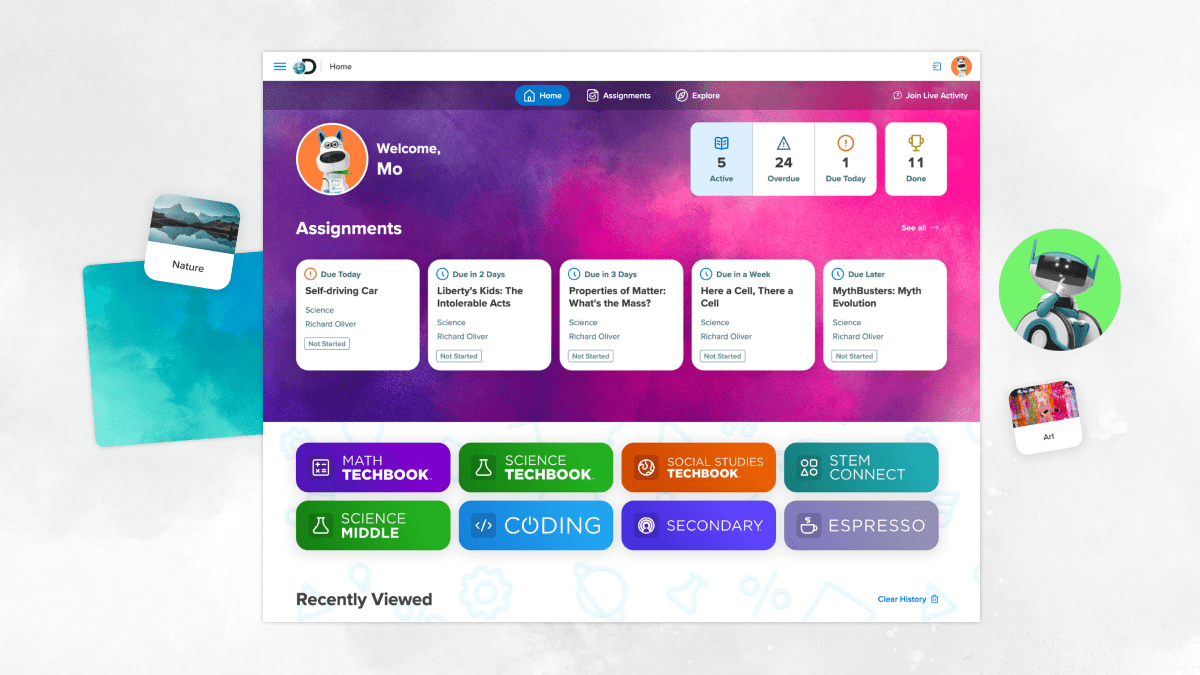Switch to the Assignments tab

619,96
